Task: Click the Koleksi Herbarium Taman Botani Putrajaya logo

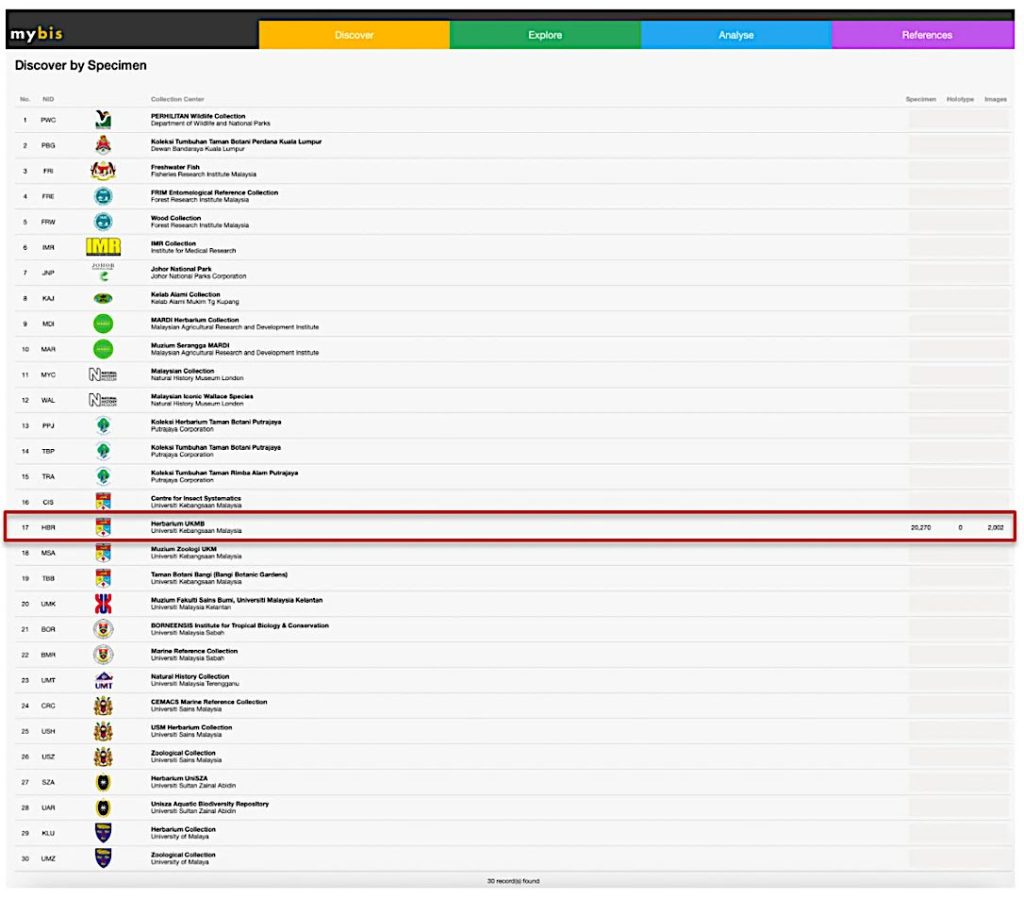Action: point(103,426)
